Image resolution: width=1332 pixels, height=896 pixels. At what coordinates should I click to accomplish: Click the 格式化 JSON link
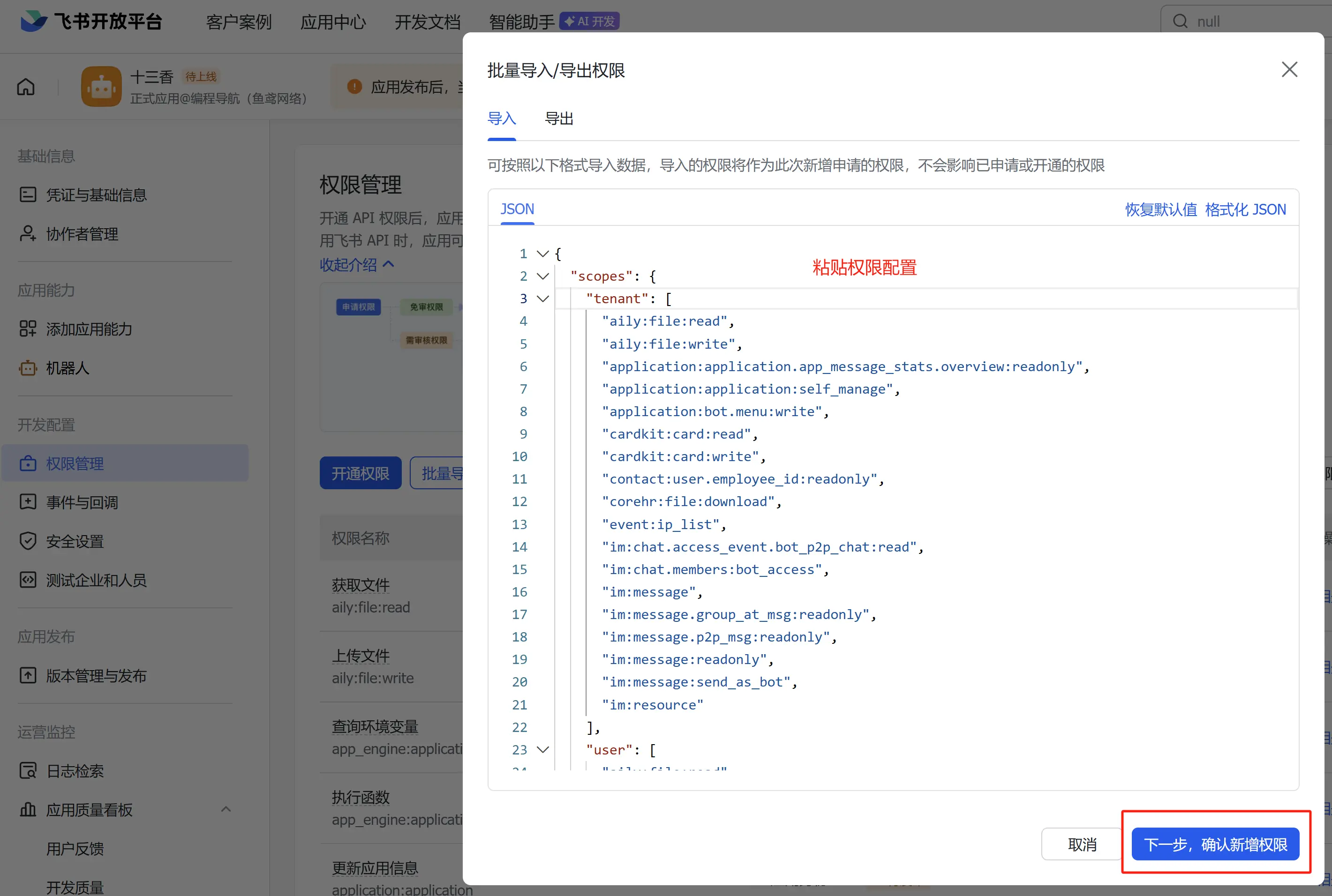(x=1245, y=210)
